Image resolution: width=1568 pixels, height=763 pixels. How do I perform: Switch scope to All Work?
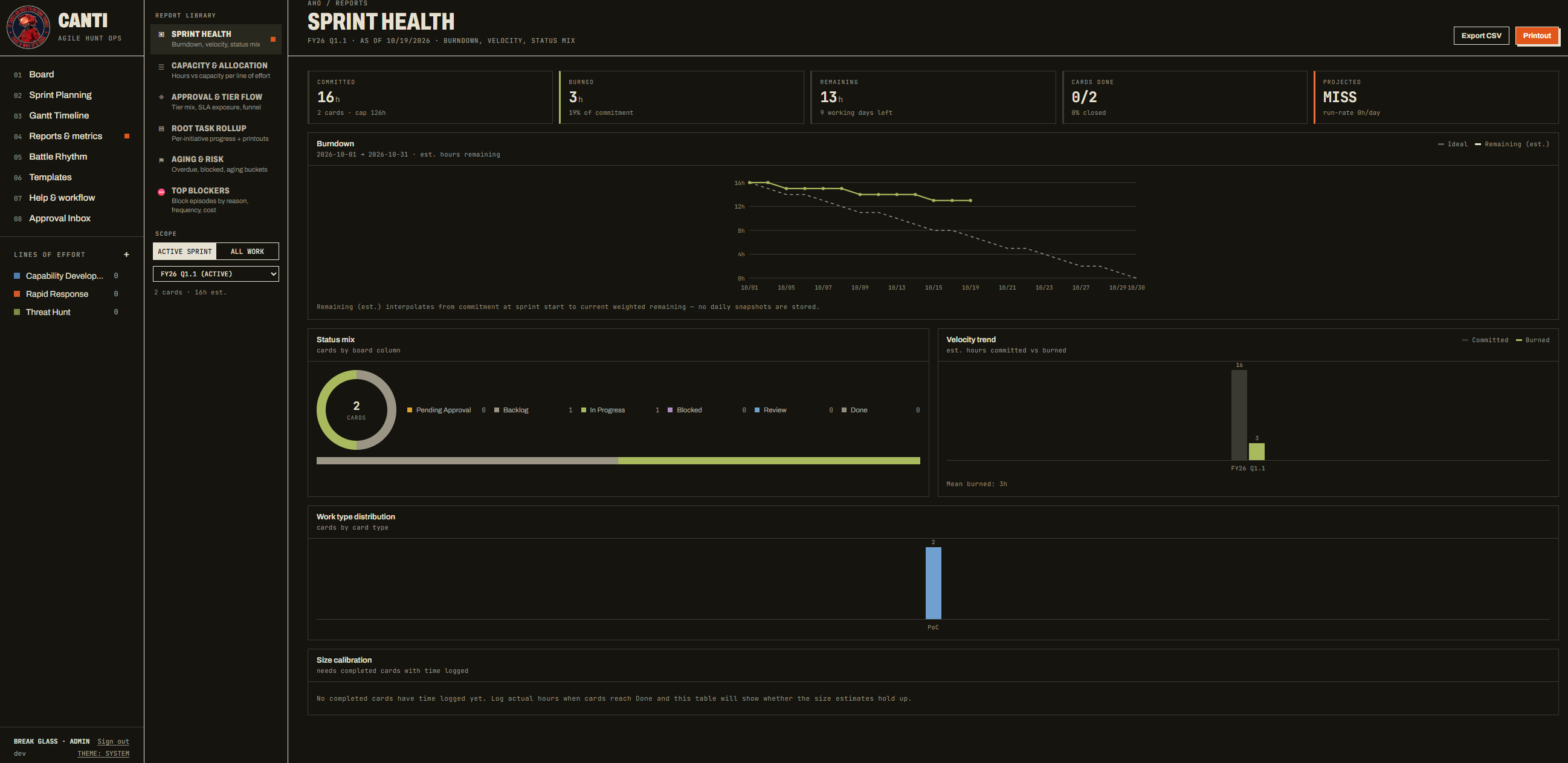[x=247, y=252]
